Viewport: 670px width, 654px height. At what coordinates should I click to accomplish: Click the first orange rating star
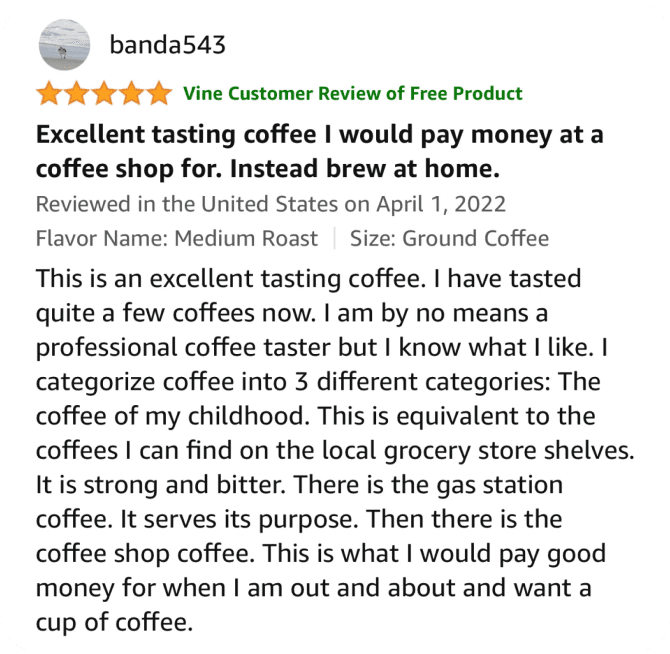48,94
